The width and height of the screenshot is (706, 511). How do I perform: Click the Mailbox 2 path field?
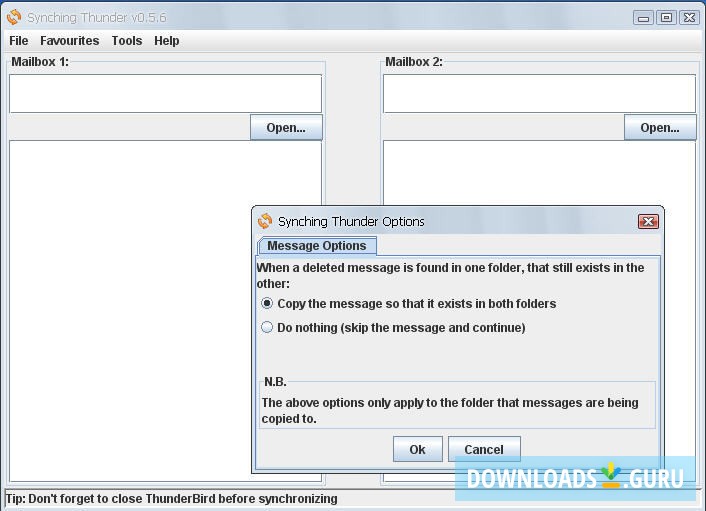[539, 94]
